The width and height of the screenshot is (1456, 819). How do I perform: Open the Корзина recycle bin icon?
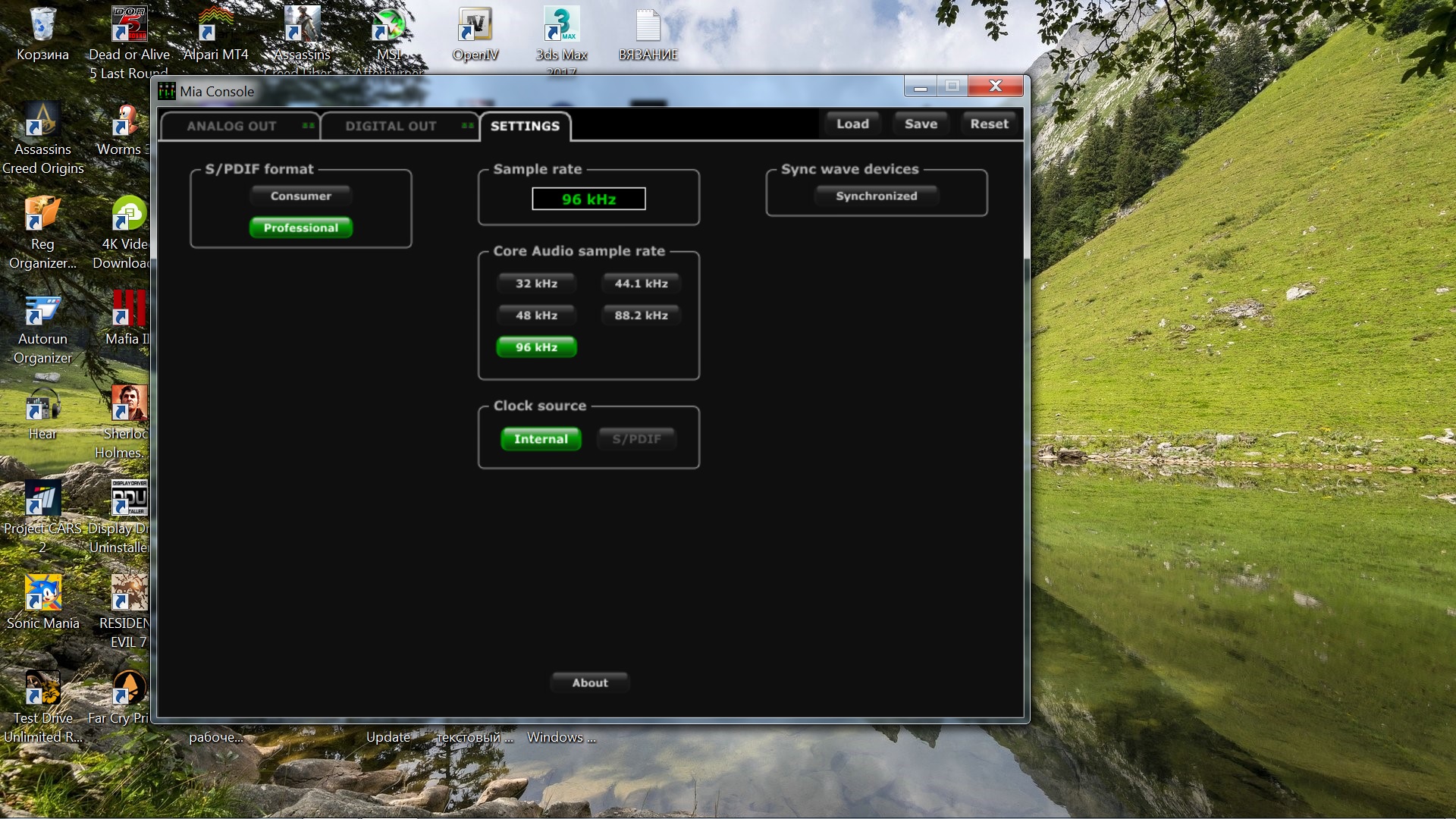pyautogui.click(x=42, y=26)
